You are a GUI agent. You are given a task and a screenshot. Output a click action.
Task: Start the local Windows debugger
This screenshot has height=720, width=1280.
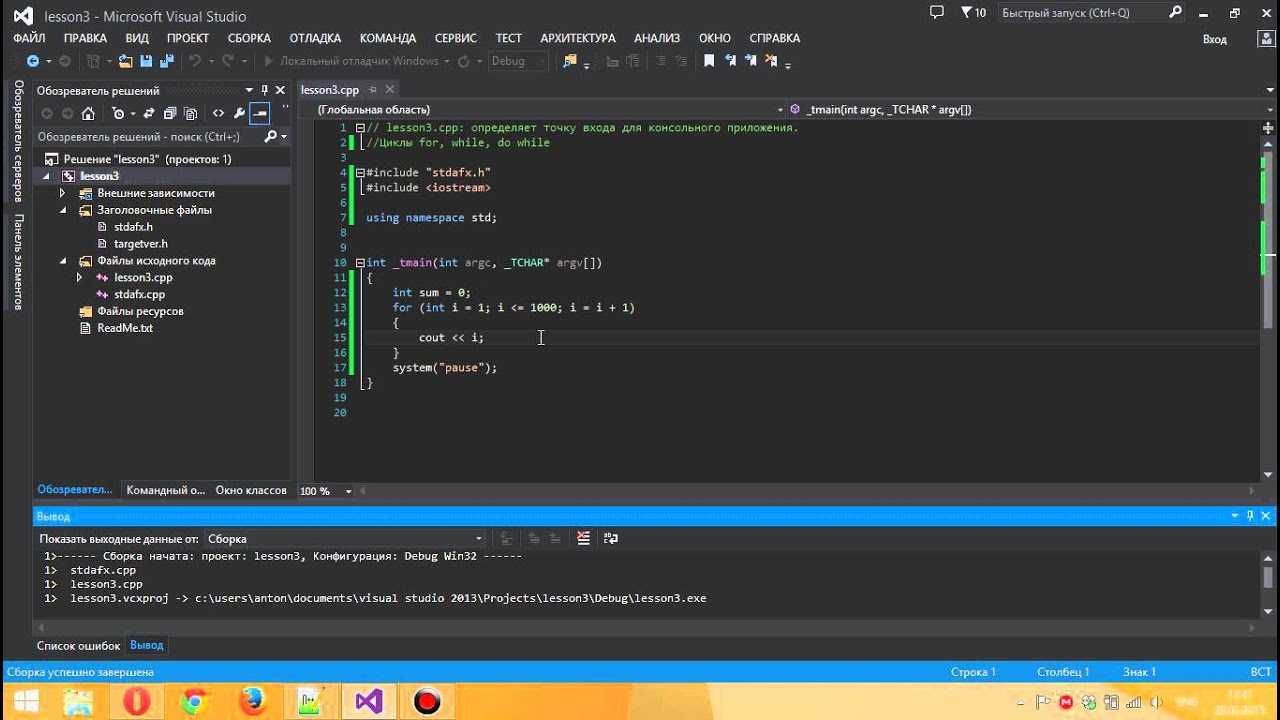351,61
